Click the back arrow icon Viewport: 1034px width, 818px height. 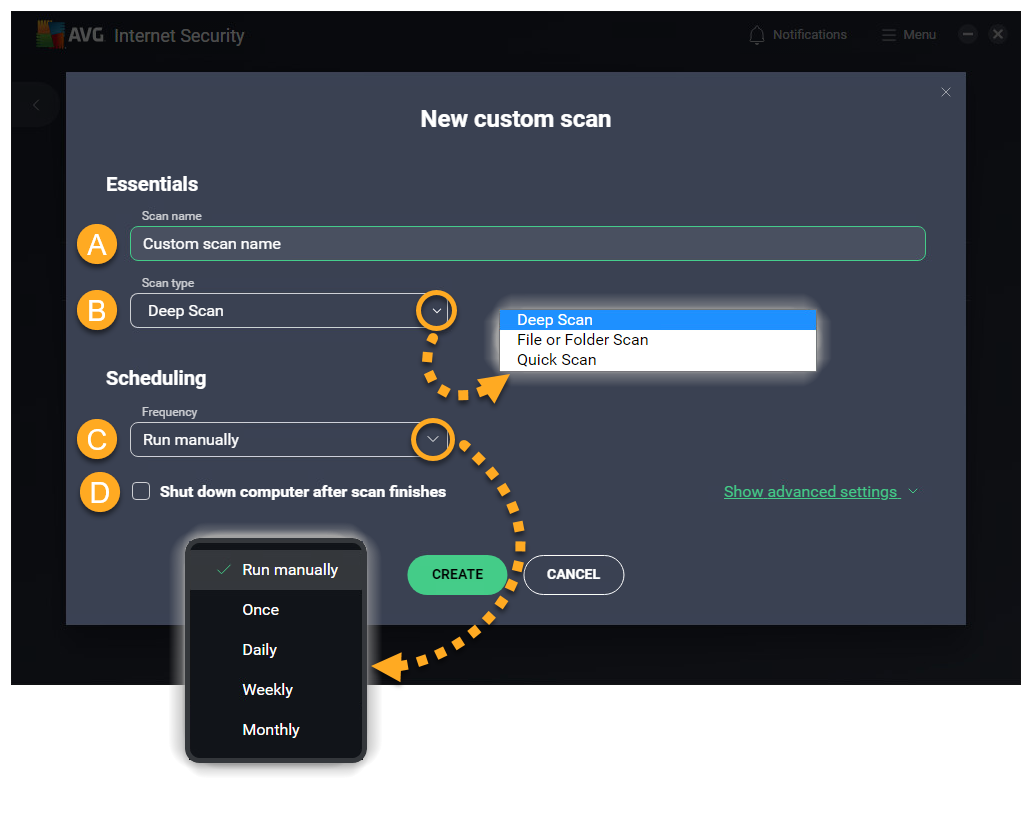coord(36,105)
